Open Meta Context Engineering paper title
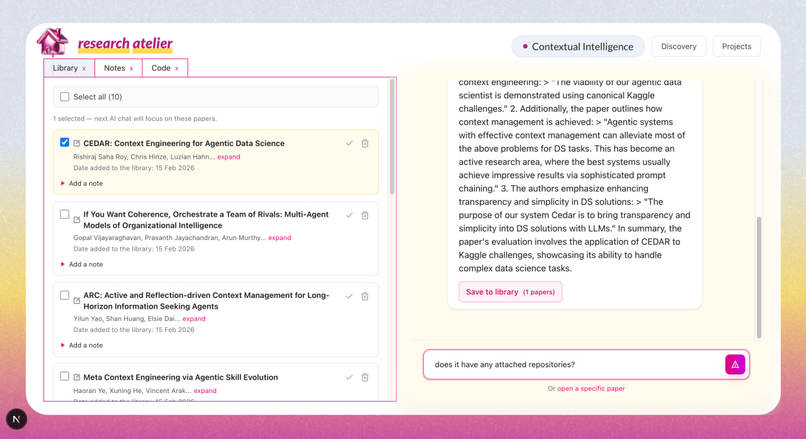The height and width of the screenshot is (439, 806). pos(180,377)
